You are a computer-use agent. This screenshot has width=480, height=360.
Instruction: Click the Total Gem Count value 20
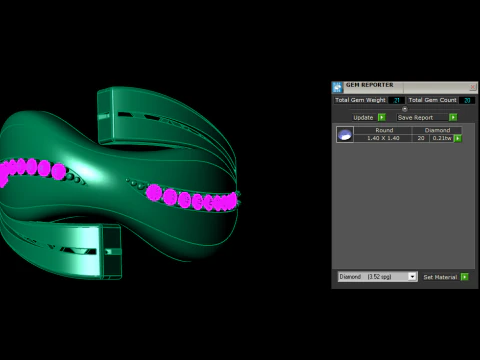[467, 100]
